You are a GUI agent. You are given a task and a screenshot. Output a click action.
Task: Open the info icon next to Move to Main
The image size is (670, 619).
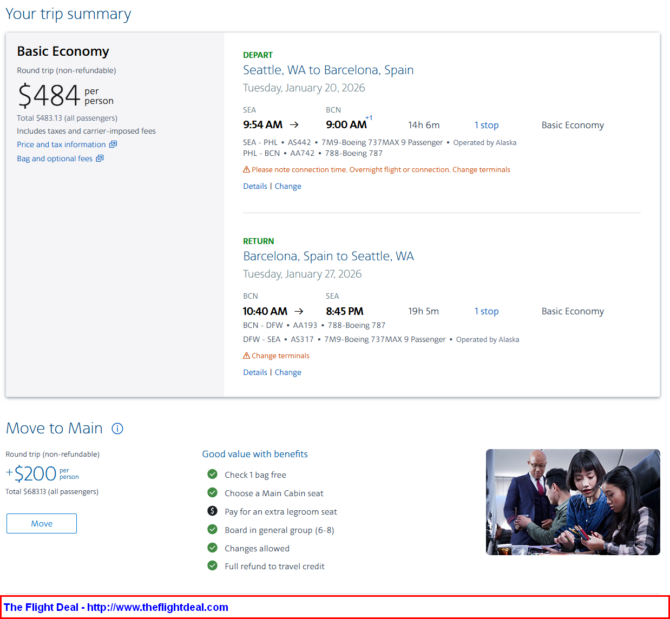tap(117, 429)
